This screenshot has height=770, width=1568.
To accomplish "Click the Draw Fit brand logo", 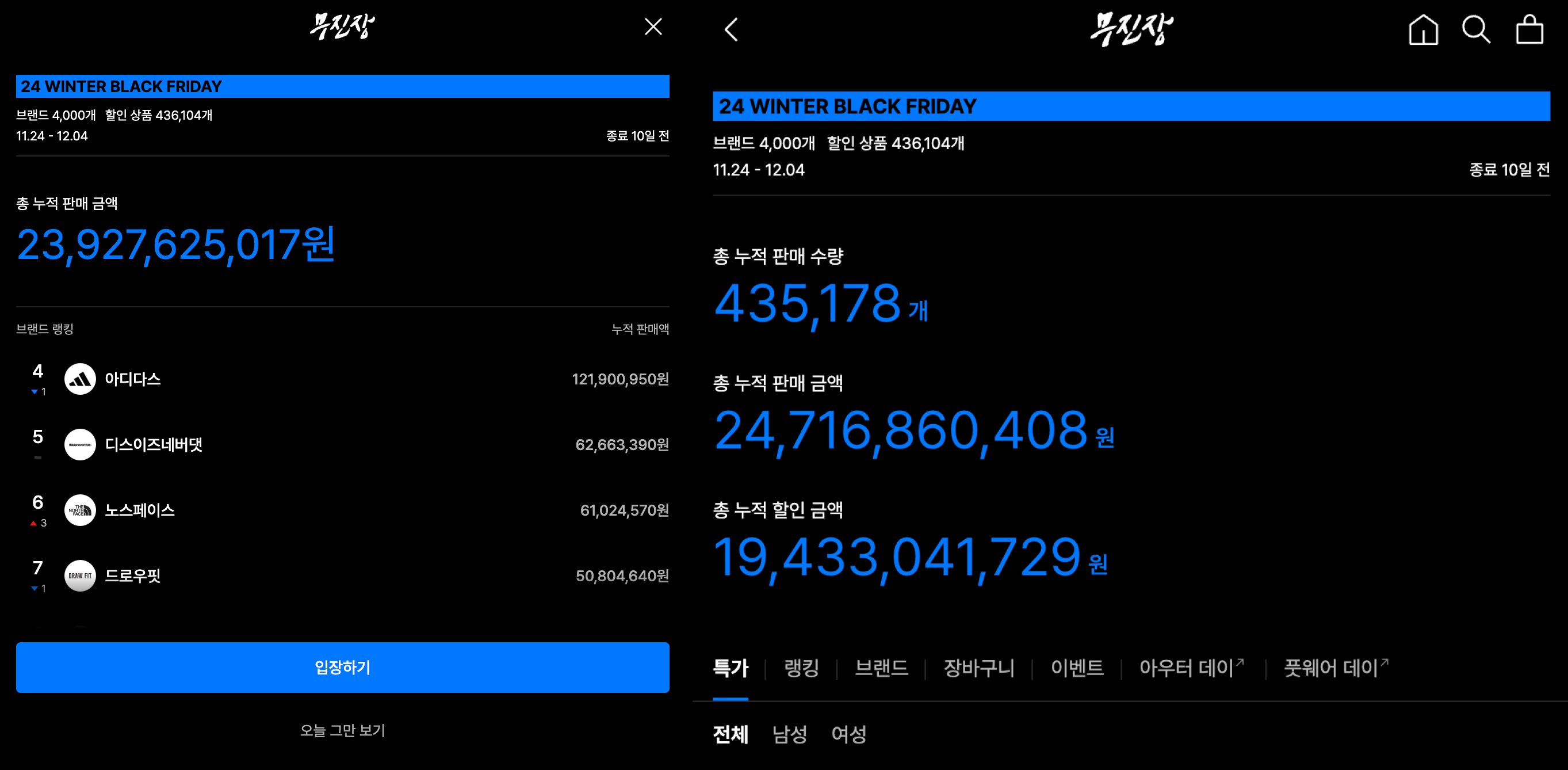I will pos(80,575).
